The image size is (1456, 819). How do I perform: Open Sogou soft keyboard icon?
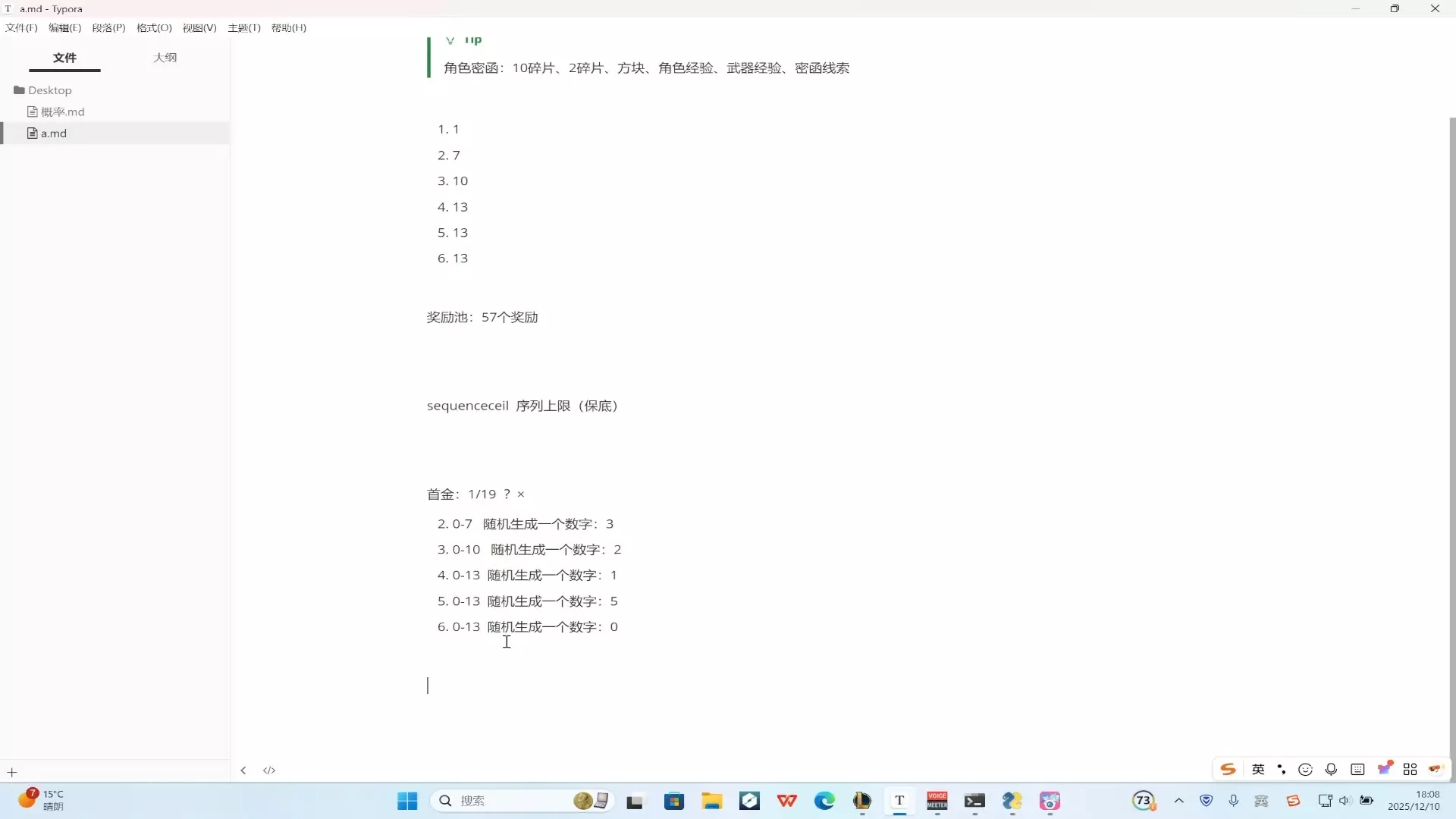coord(1357,770)
